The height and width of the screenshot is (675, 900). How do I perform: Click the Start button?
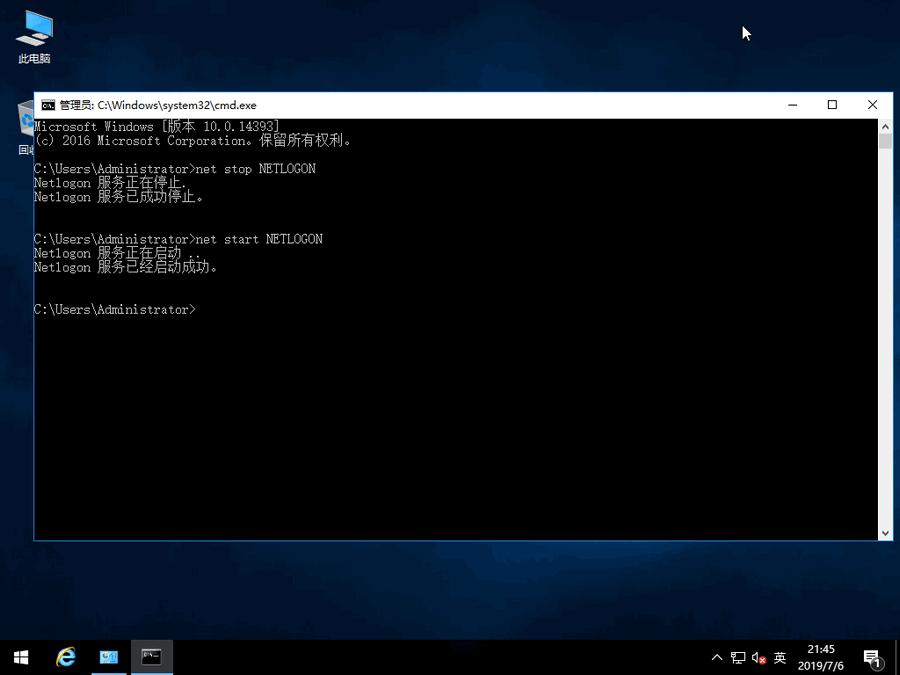click(19, 657)
